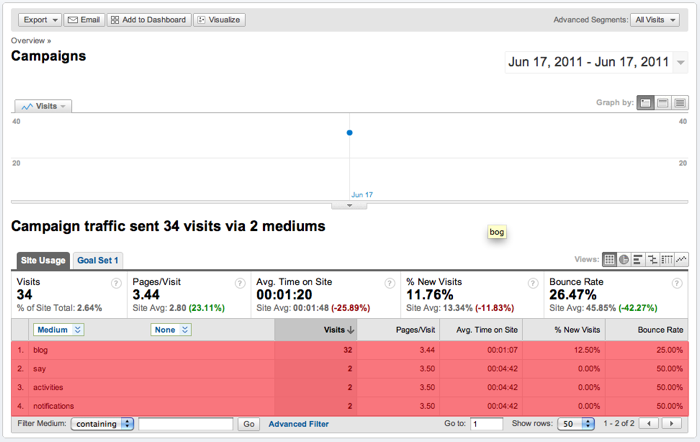Open the Medium dimension dropdown
Viewport: 700px width, 442px height.
click(60, 329)
